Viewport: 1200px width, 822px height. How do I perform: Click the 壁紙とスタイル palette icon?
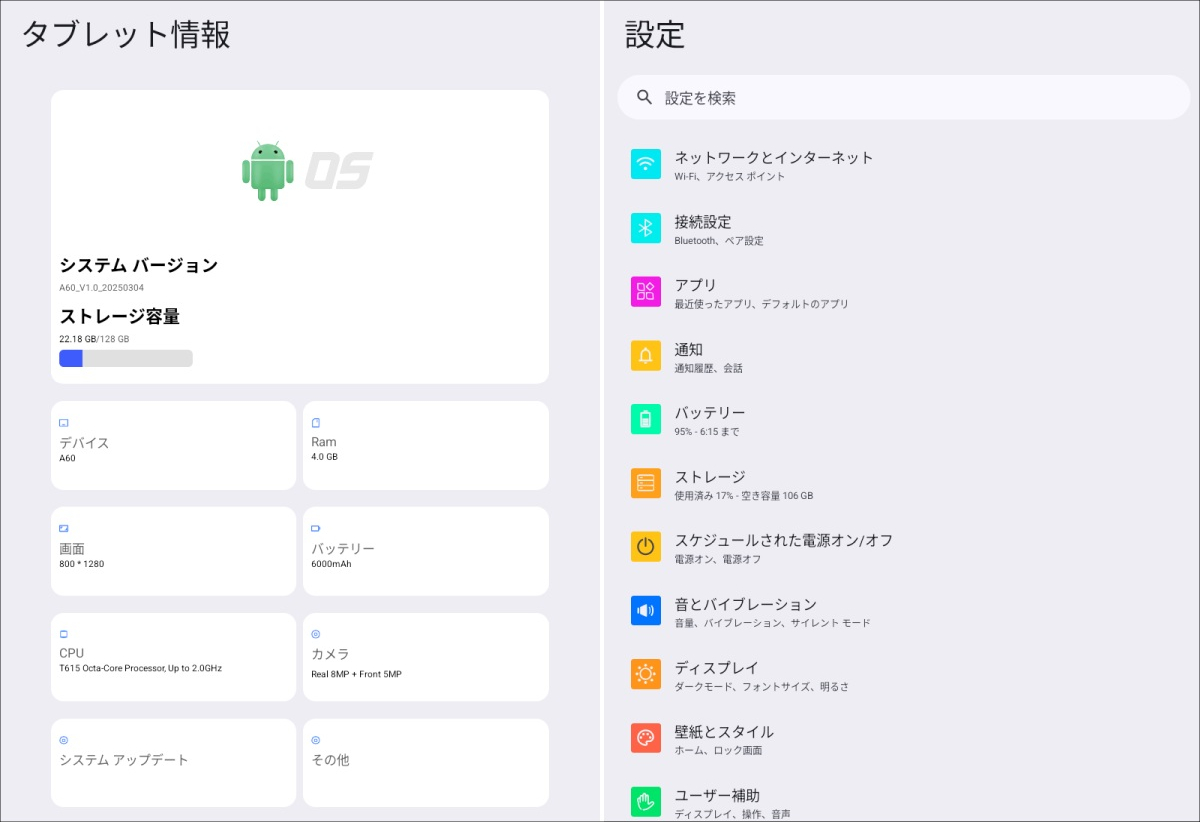point(645,738)
